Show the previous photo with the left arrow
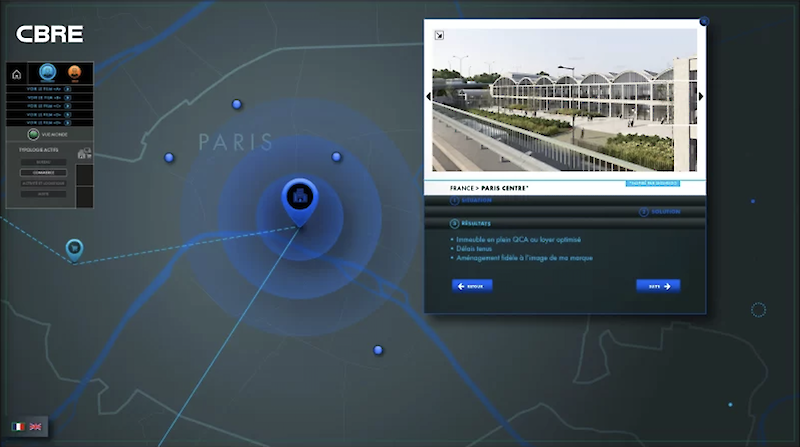Screen dimensions: 800x447 [x=429, y=97]
